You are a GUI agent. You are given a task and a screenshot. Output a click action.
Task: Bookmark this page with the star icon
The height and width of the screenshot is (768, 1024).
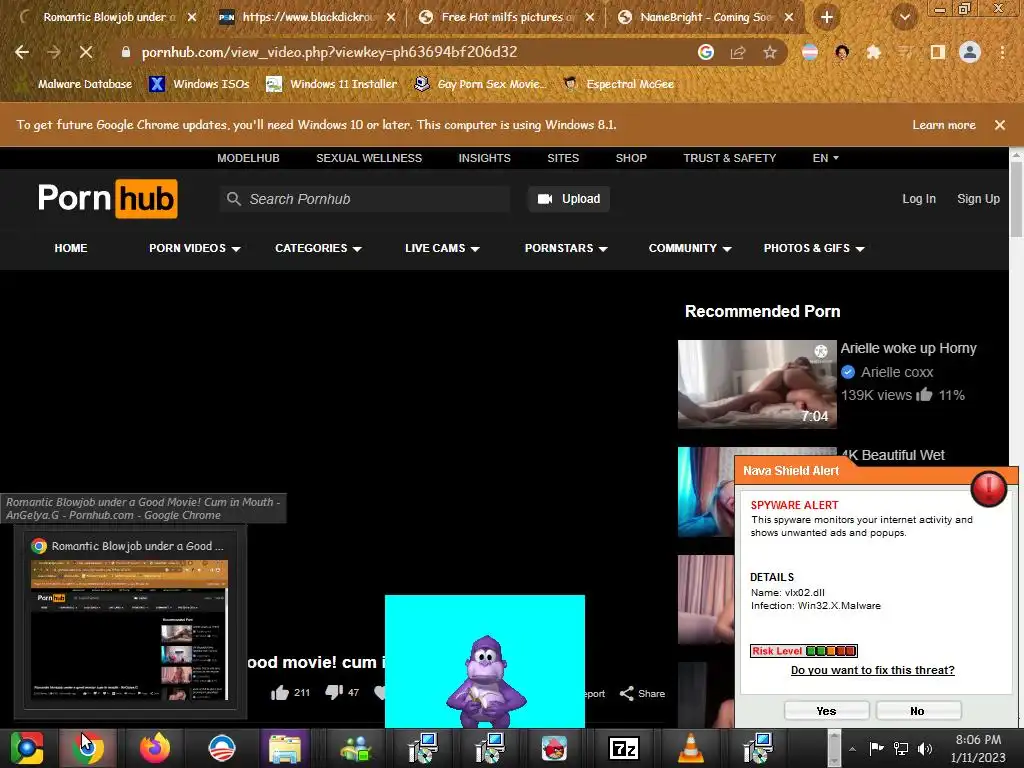pyautogui.click(x=770, y=52)
